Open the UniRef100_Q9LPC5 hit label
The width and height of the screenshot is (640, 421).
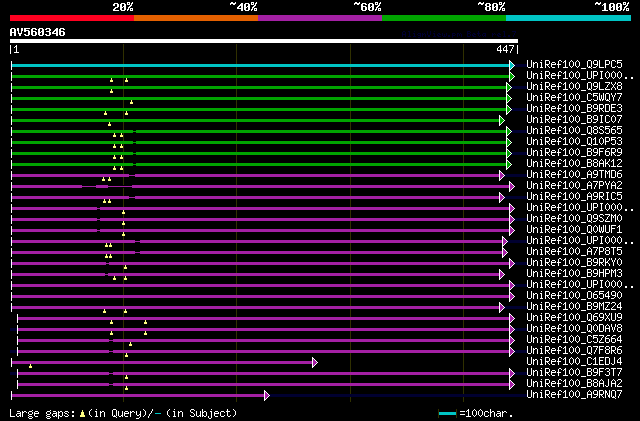[x=574, y=65]
